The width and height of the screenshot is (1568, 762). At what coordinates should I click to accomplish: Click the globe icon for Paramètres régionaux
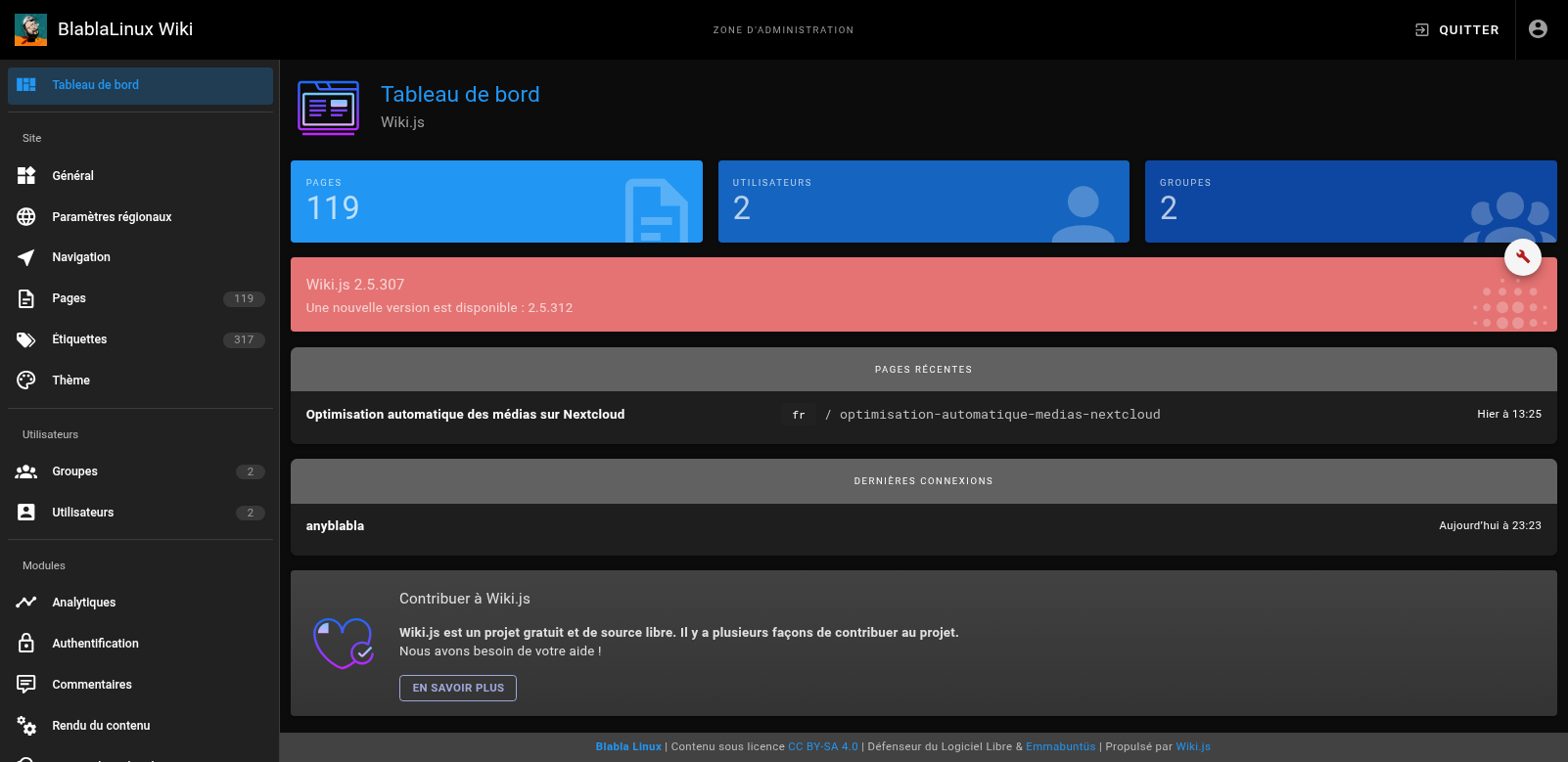[26, 217]
